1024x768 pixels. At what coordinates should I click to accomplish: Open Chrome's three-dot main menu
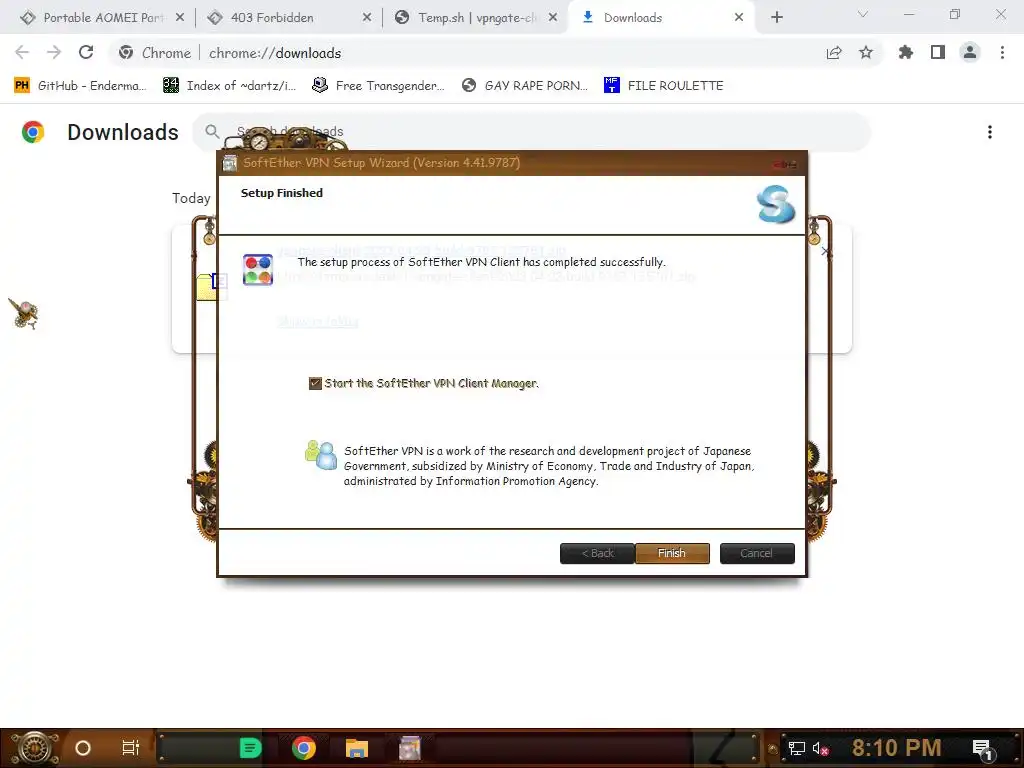pyautogui.click(x=1002, y=53)
